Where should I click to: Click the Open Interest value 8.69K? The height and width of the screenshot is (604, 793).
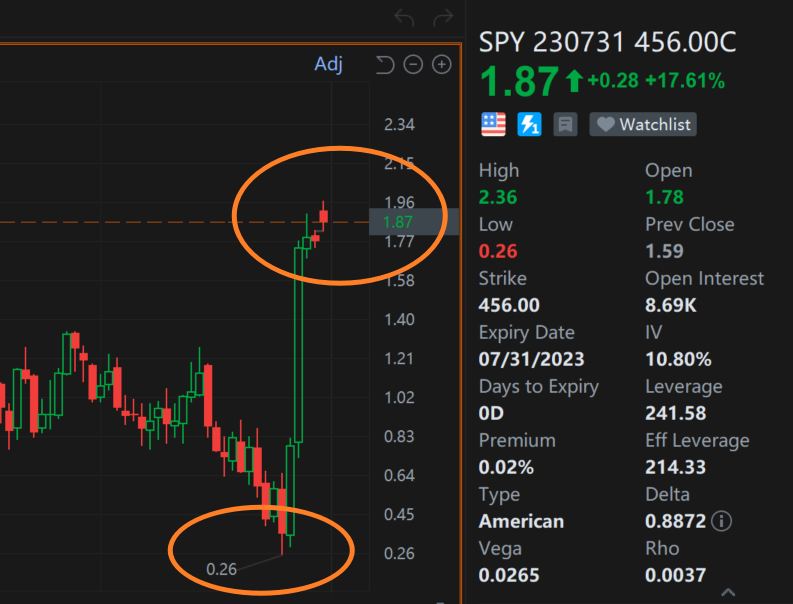(x=671, y=306)
